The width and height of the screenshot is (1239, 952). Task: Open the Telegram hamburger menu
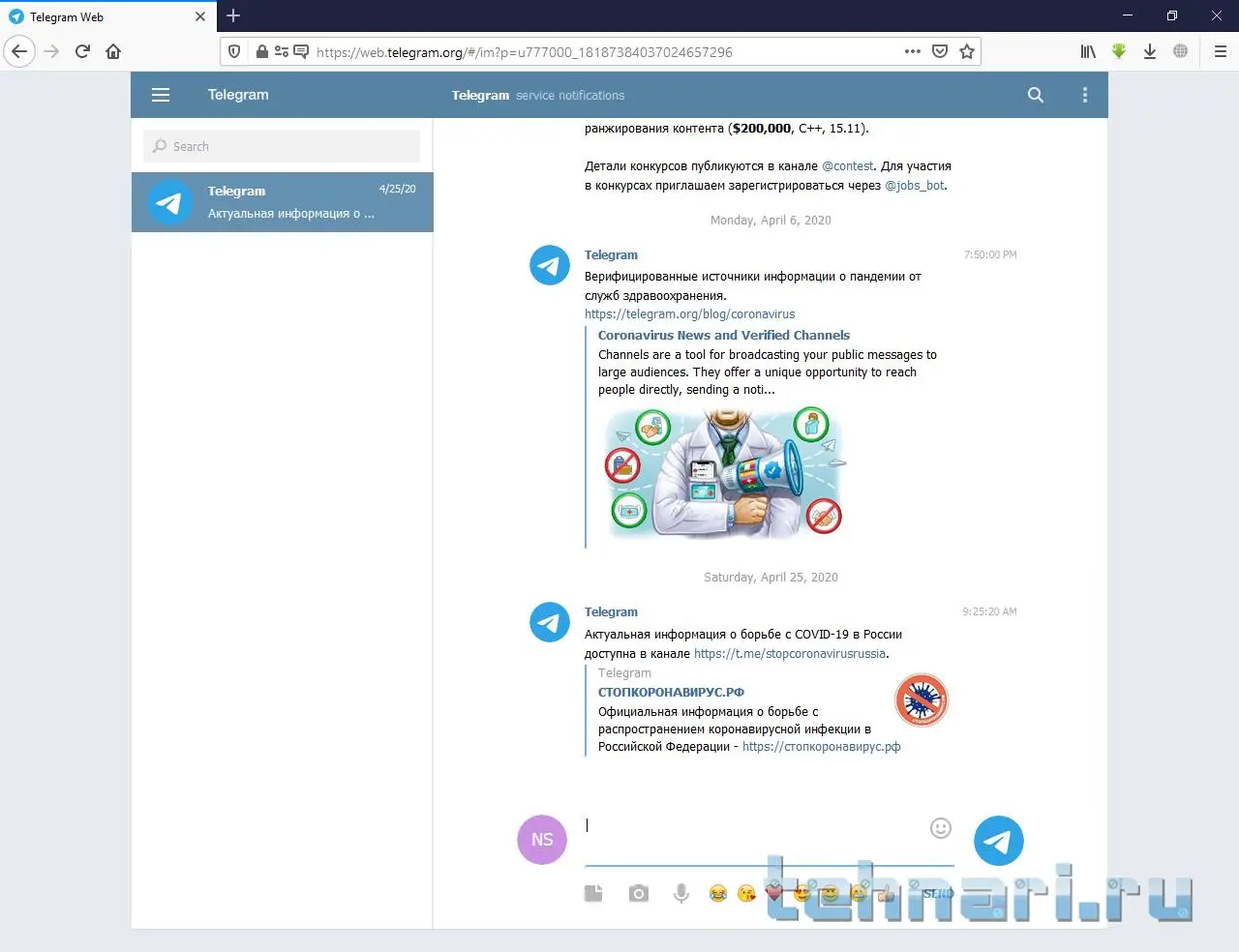(161, 95)
